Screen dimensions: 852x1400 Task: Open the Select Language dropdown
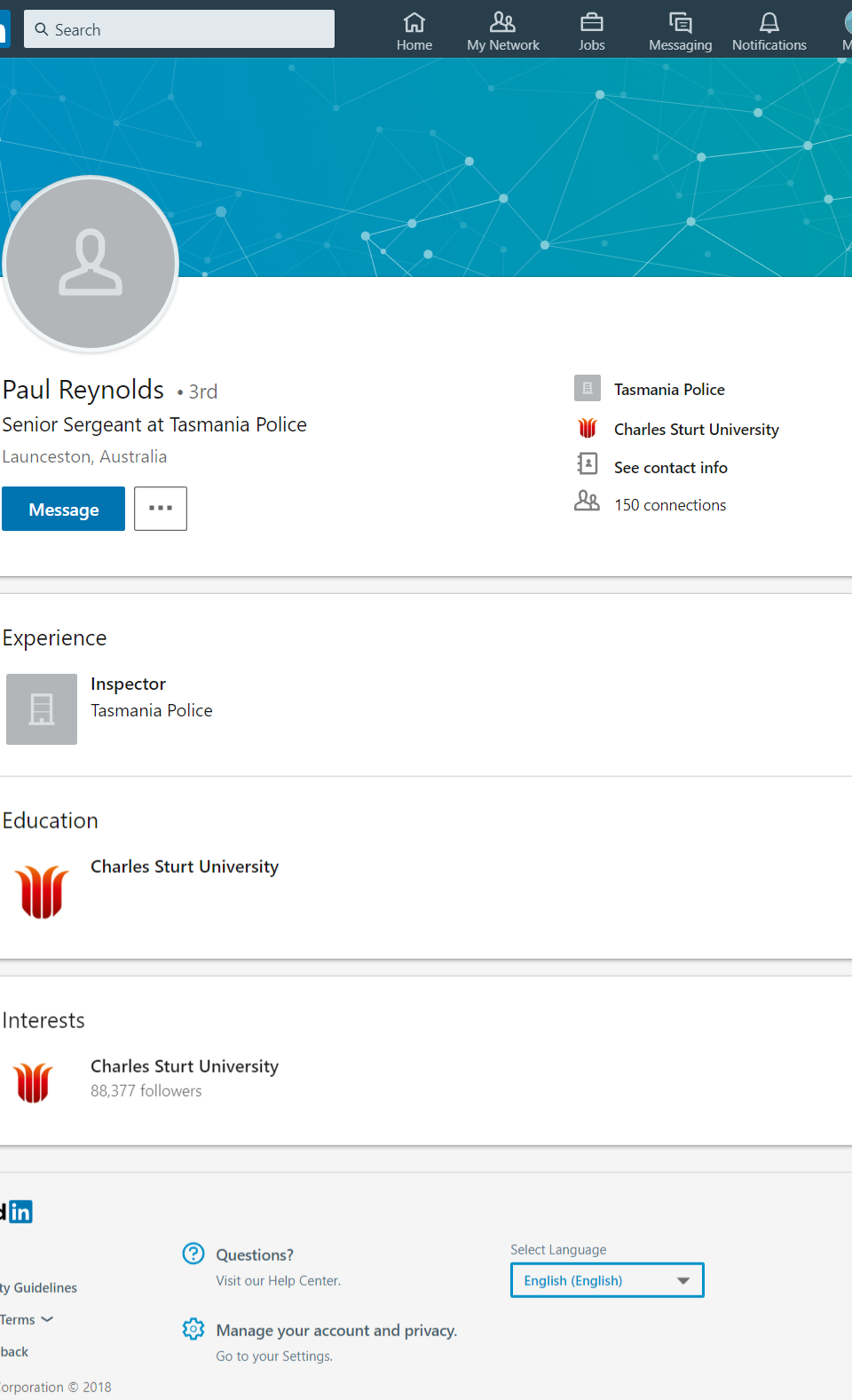pos(607,1280)
